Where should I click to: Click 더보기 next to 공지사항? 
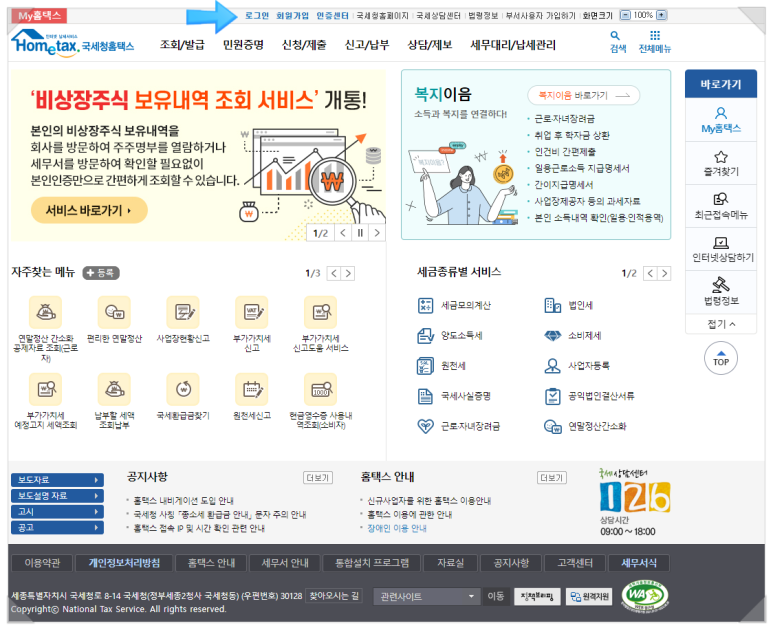[317, 478]
